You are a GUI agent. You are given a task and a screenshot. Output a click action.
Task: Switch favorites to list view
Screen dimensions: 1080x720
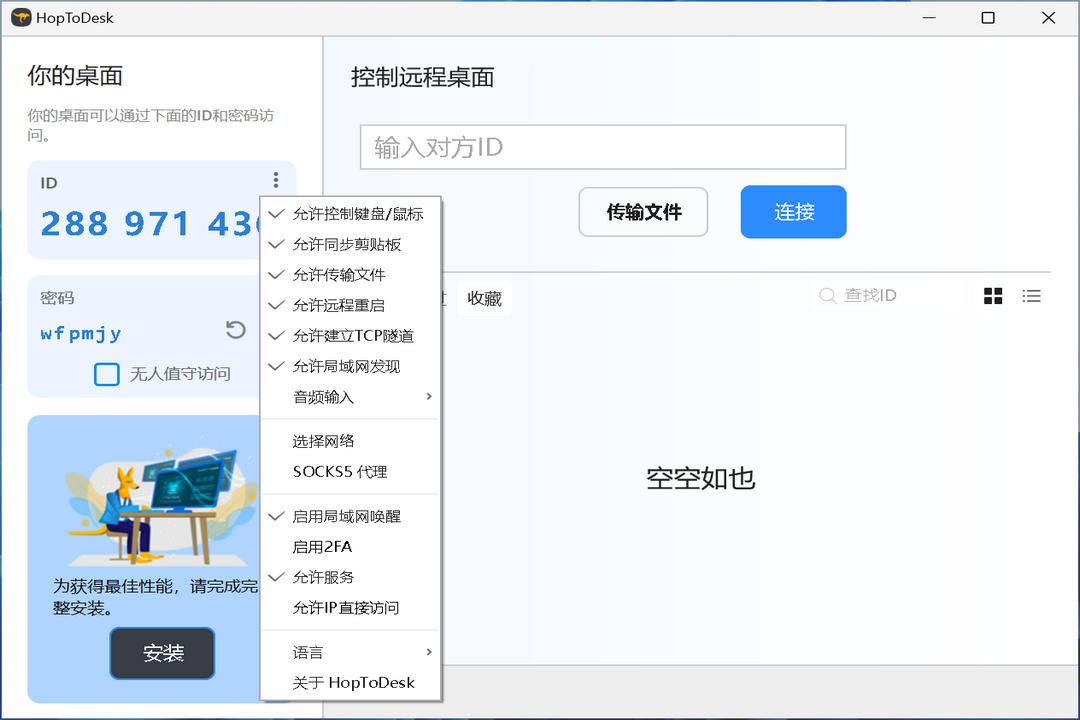point(1032,295)
